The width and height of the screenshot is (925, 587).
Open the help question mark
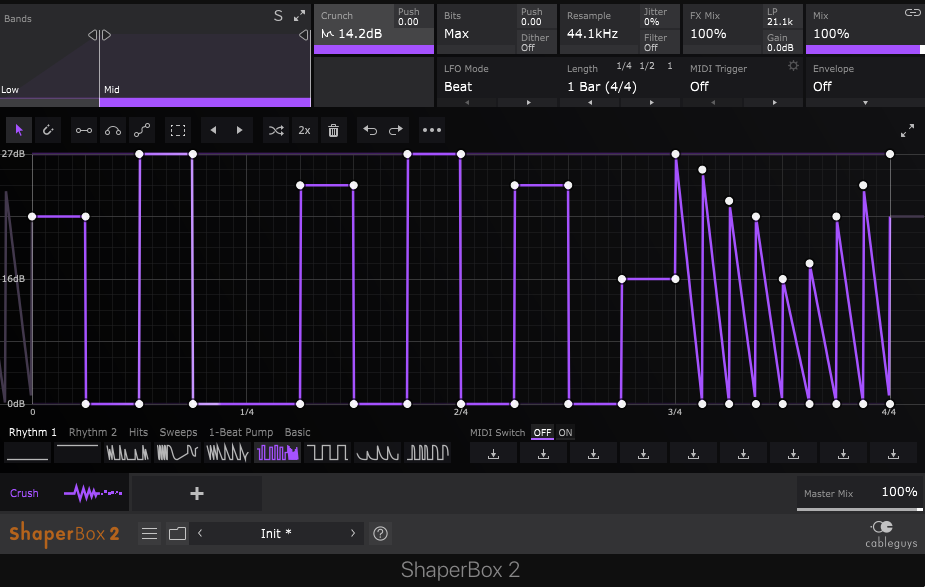(381, 534)
